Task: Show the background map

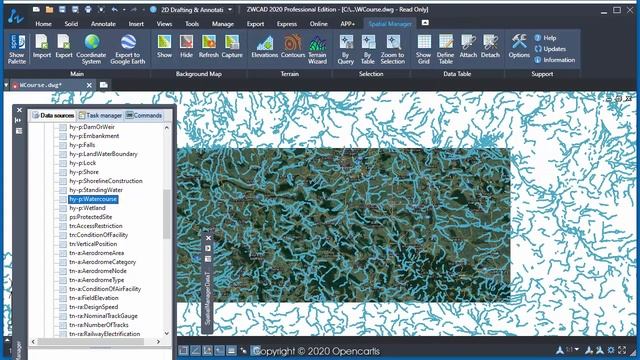Action: [x=164, y=46]
